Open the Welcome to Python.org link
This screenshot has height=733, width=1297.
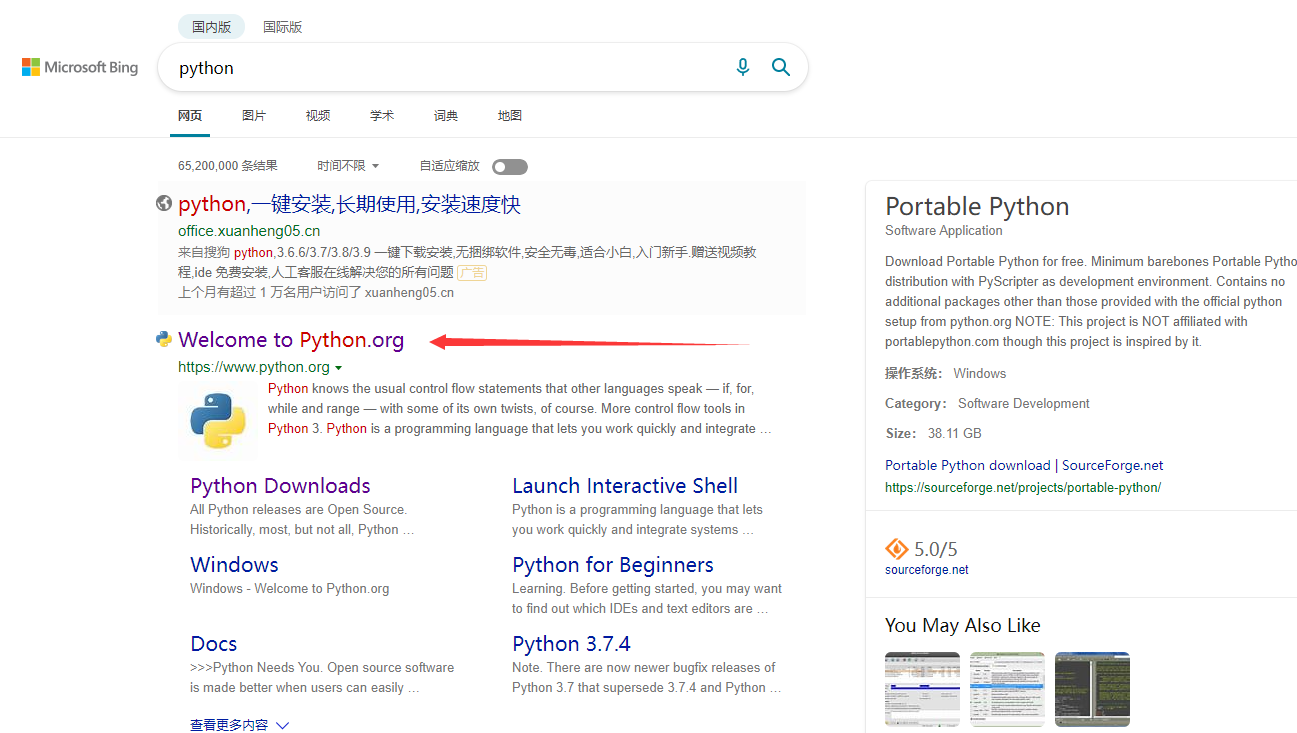(290, 339)
